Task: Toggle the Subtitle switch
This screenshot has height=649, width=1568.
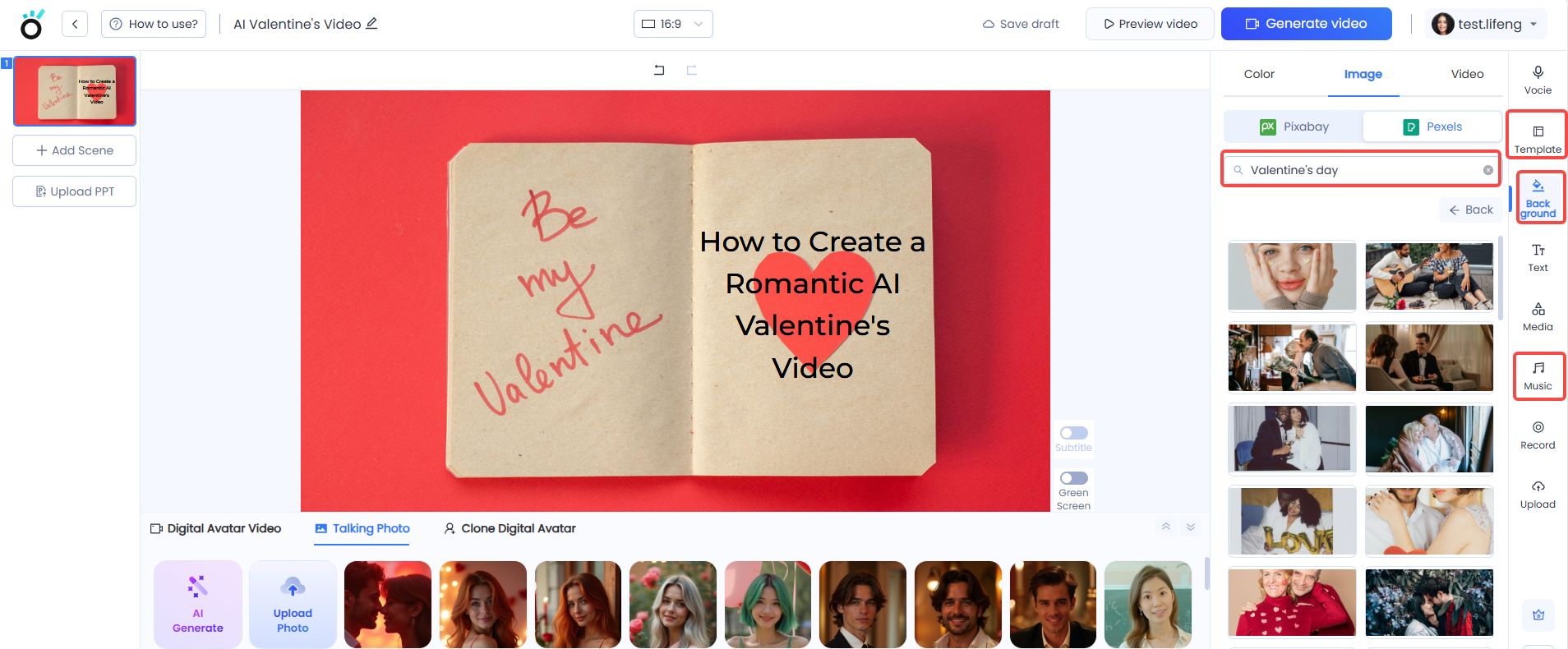Action: coord(1073,433)
